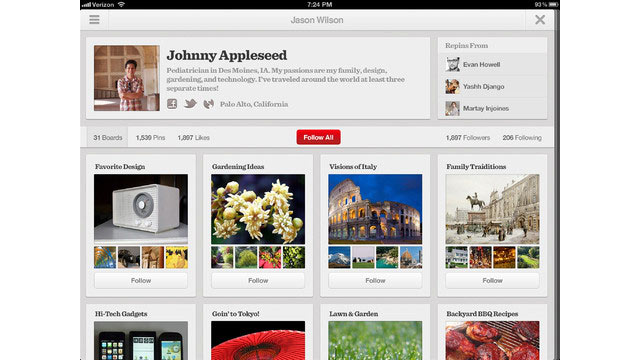Open the radio cover image in Favorite Design
Viewport: 640px width, 360px height.
[141, 209]
